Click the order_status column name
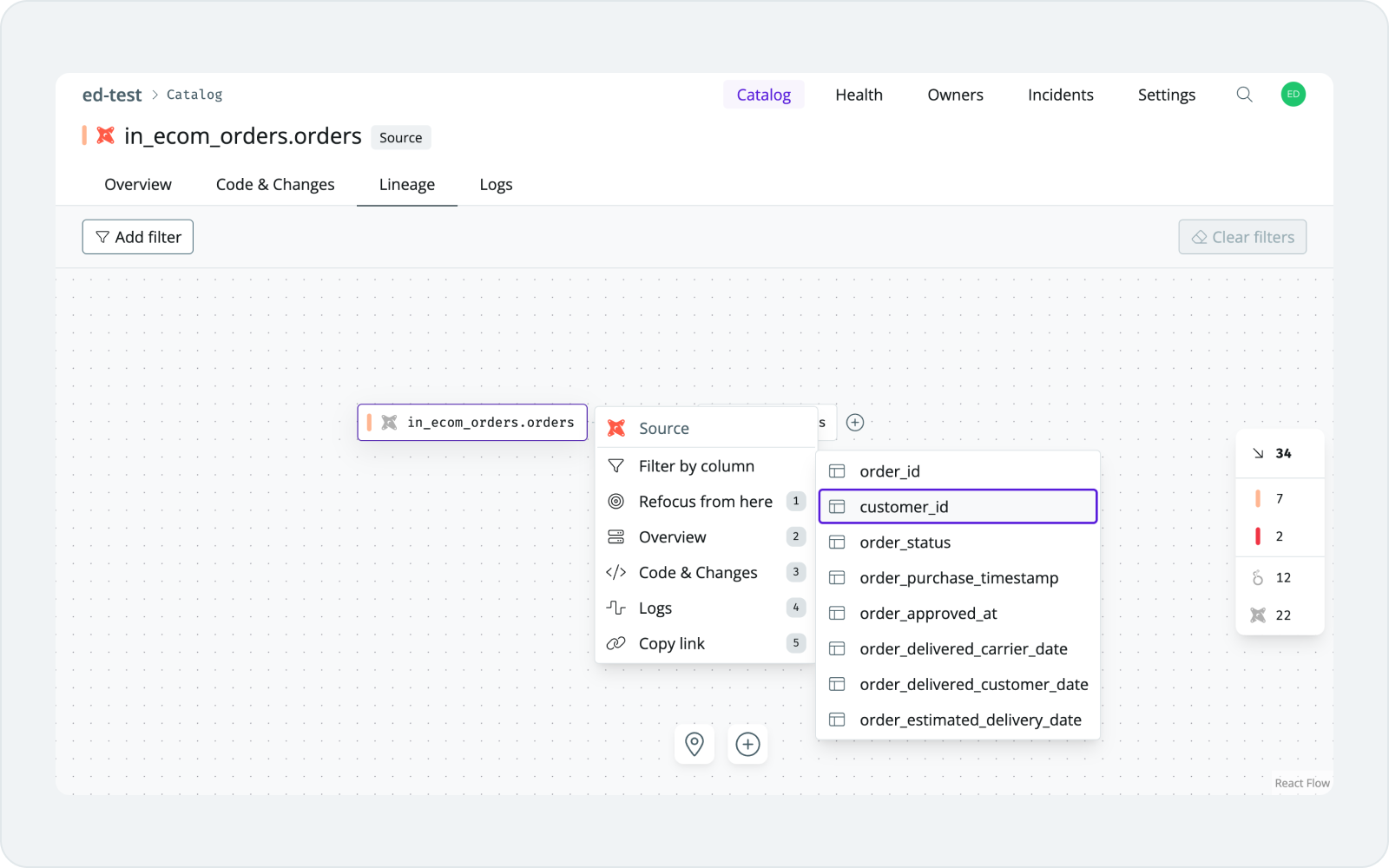This screenshot has width=1389, height=868. pos(905,542)
